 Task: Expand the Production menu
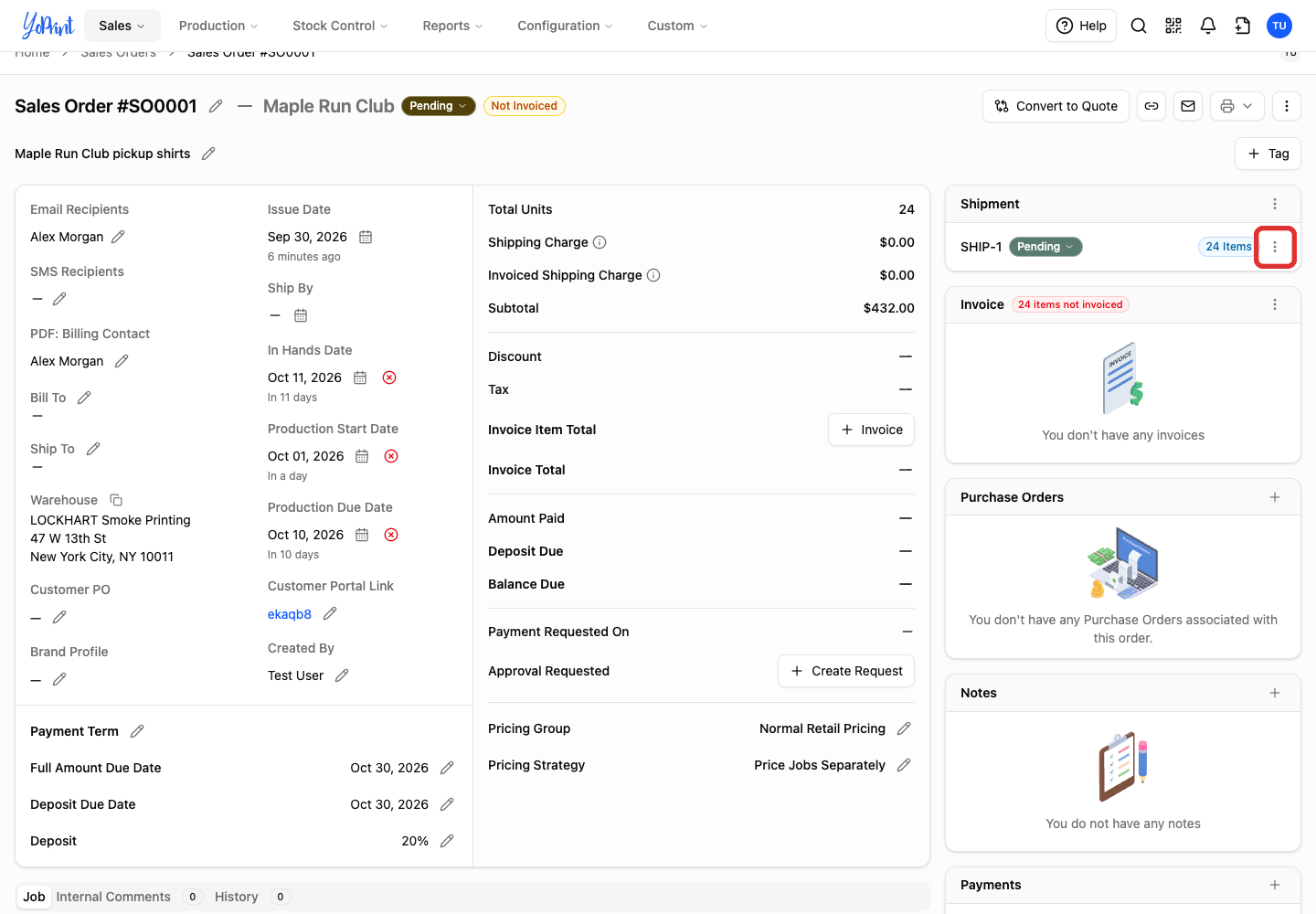click(218, 26)
